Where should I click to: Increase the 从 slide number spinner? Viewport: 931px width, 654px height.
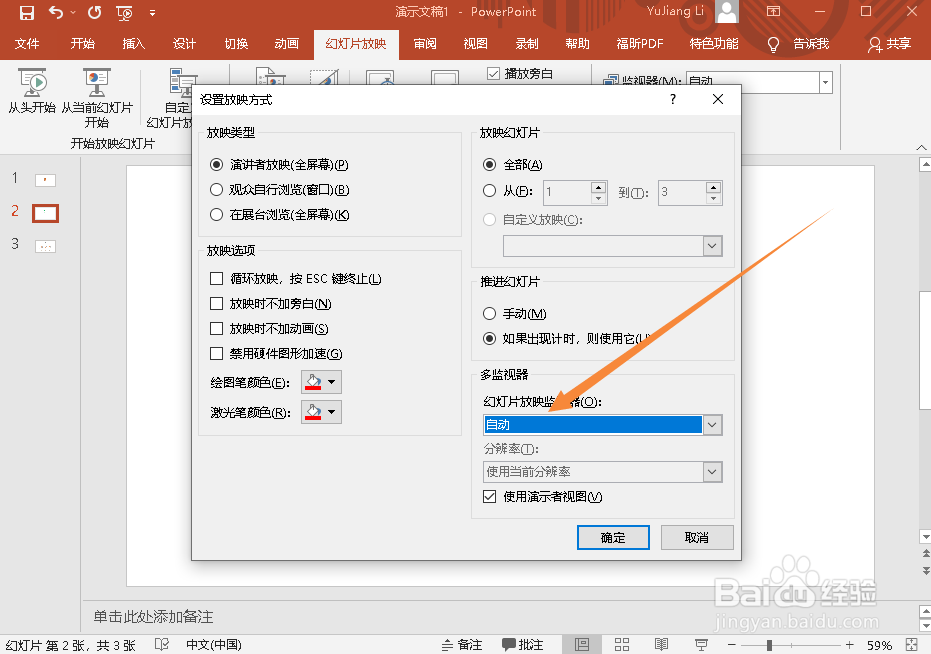coord(598,187)
